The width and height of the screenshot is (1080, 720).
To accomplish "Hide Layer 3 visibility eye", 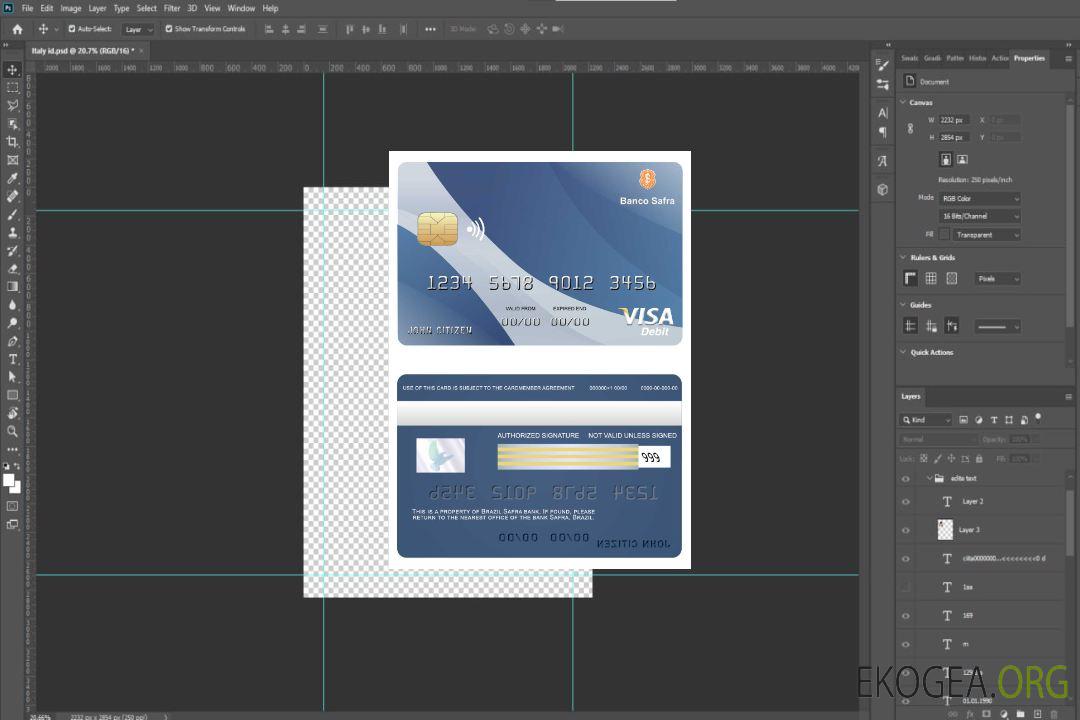I will coord(906,531).
